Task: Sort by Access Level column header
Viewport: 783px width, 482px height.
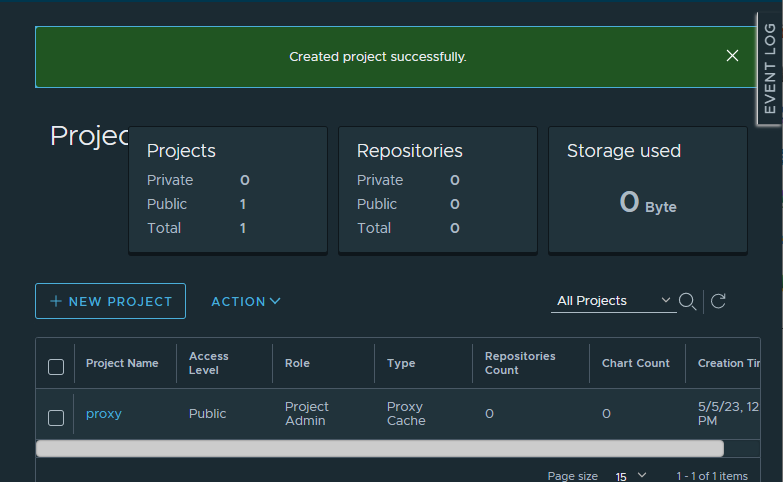Action: click(209, 363)
